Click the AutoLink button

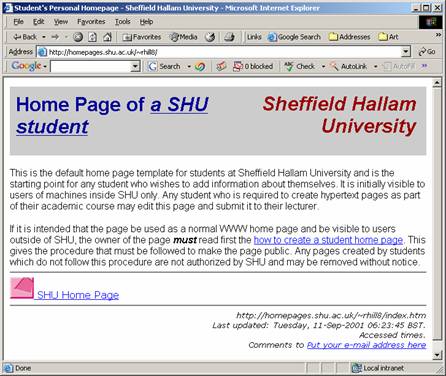tap(348, 66)
